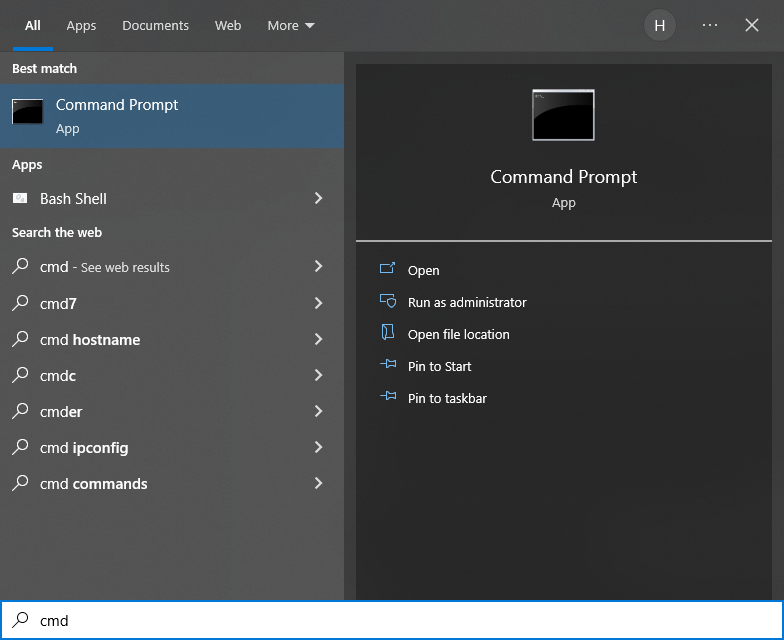Switch to the Apps tab
784x640 pixels.
81,26
